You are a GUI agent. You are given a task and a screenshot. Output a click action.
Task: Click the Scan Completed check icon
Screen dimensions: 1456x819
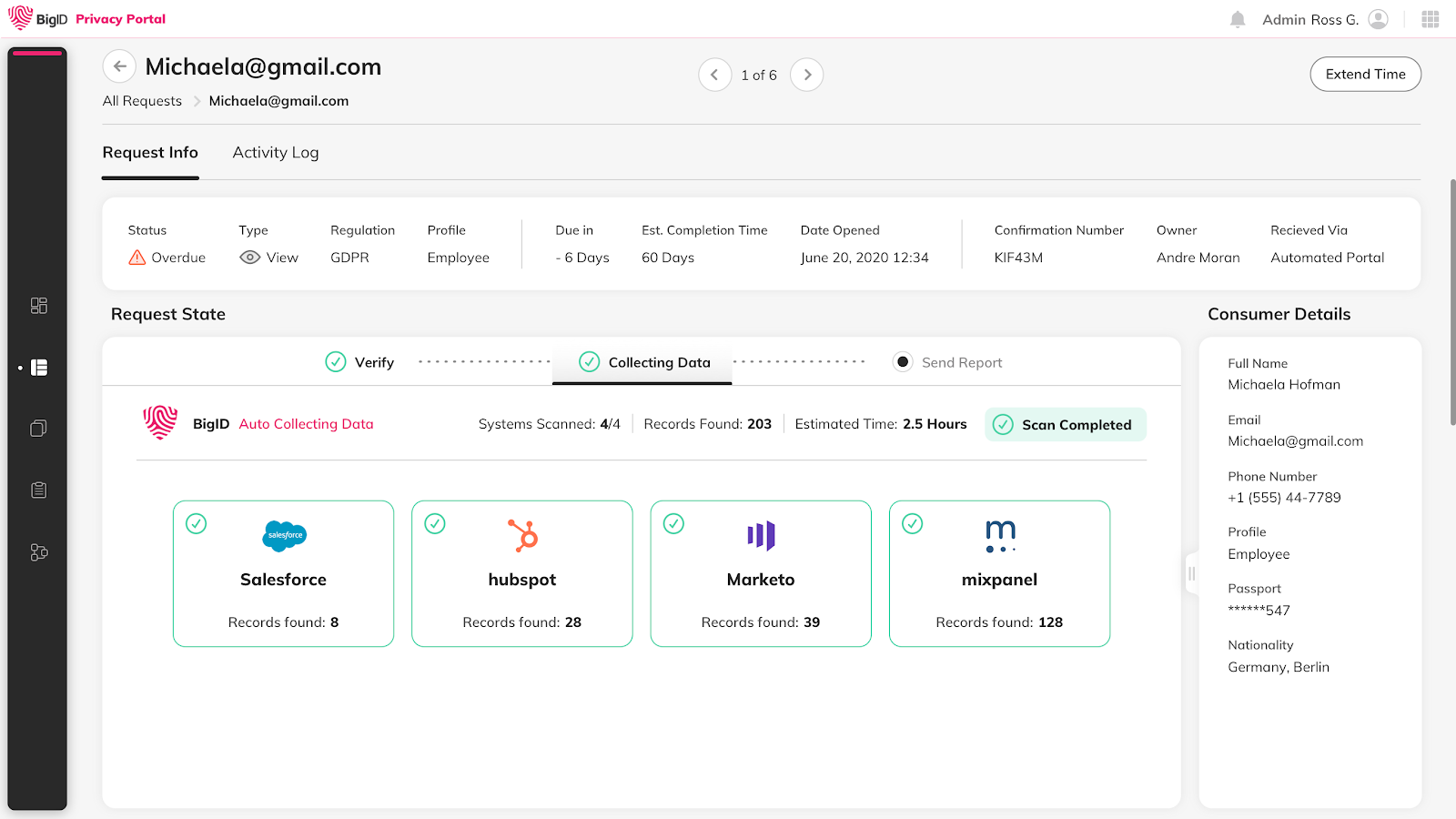[x=1003, y=425]
